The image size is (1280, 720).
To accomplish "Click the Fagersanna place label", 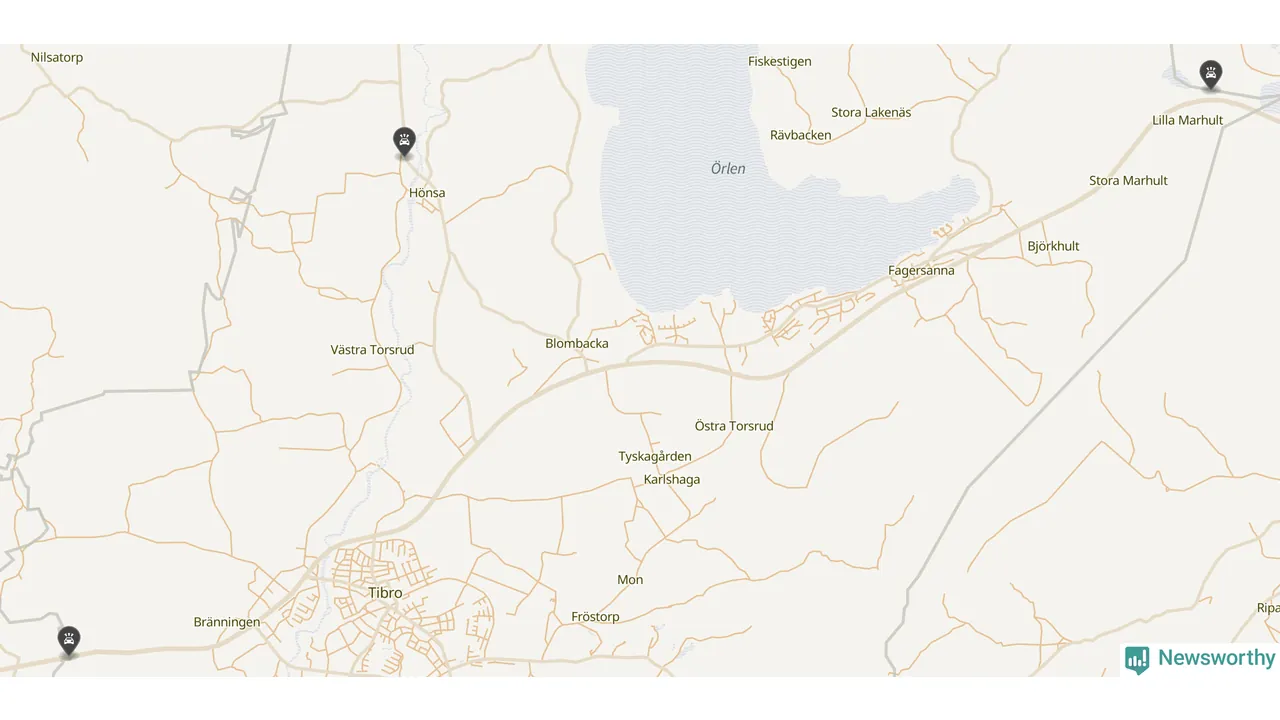I will (921, 270).
